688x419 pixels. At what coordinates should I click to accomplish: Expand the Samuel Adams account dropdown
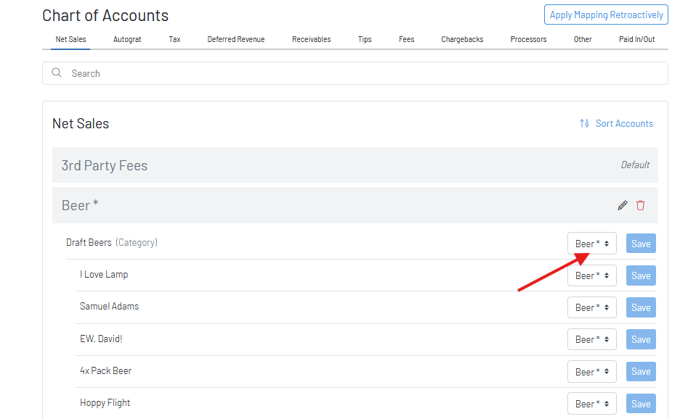[x=592, y=308]
